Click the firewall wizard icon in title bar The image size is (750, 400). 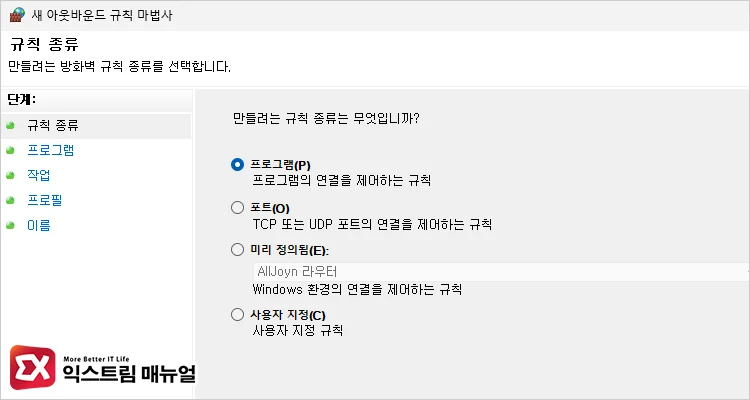[14, 14]
